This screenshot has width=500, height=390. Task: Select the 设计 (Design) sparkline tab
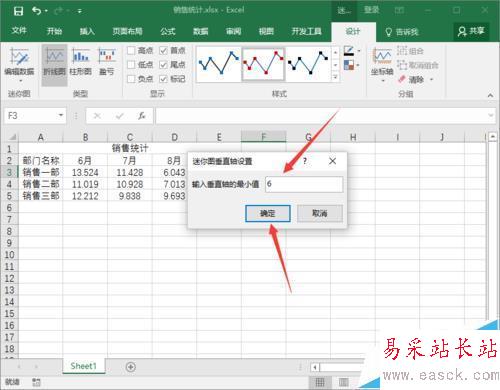tap(353, 31)
